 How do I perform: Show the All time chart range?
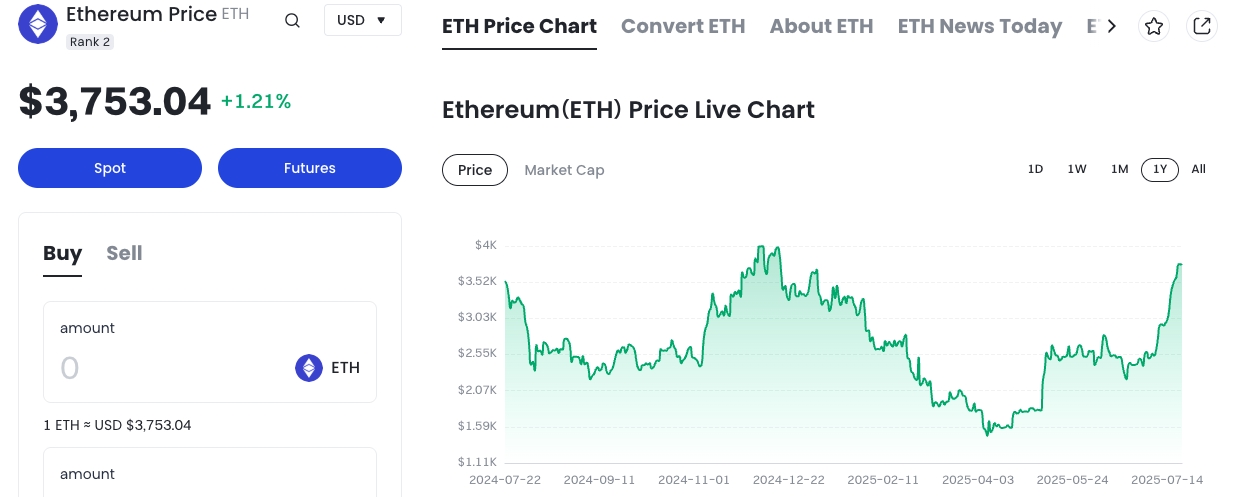click(1198, 169)
